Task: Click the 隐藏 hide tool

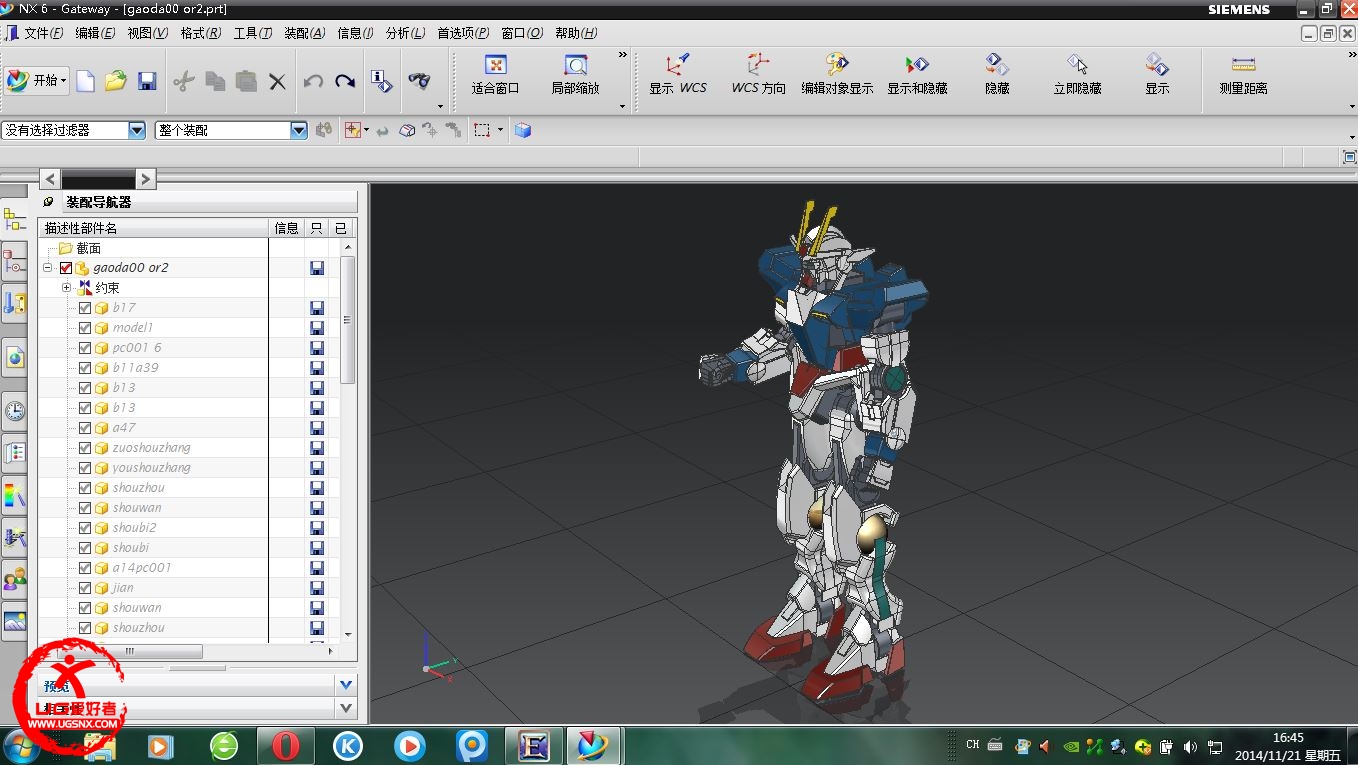Action: pos(997,75)
